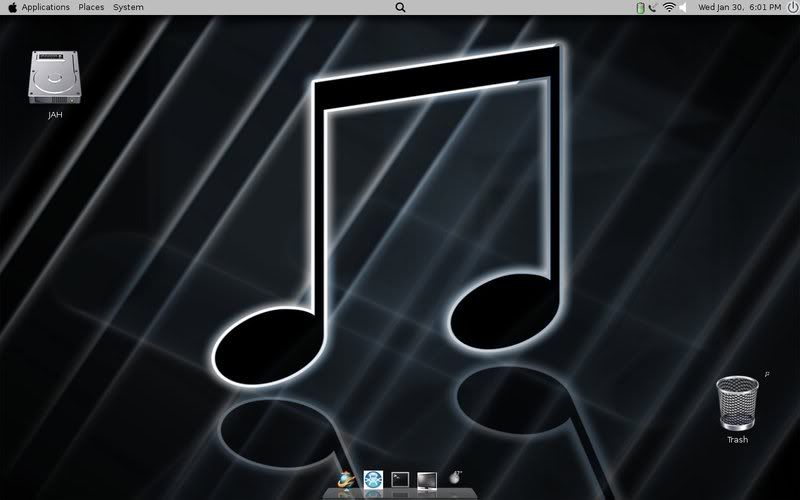The height and width of the screenshot is (500, 800).
Task: Launch the globe web browser in dock
Action: click(346, 480)
